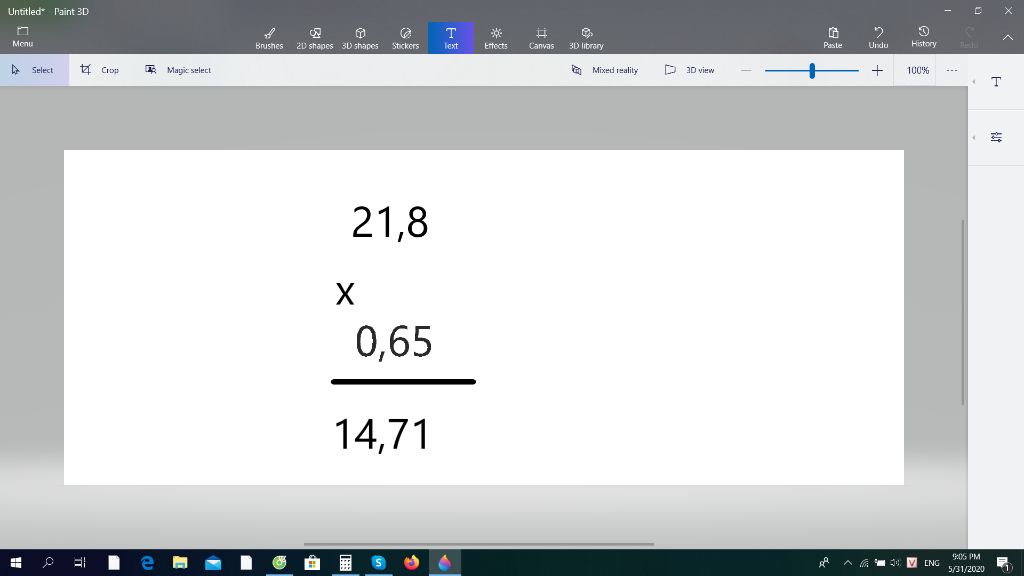This screenshot has width=1024, height=576.
Task: Open the taskbar clock showing 9:05 PM
Action: 966,563
